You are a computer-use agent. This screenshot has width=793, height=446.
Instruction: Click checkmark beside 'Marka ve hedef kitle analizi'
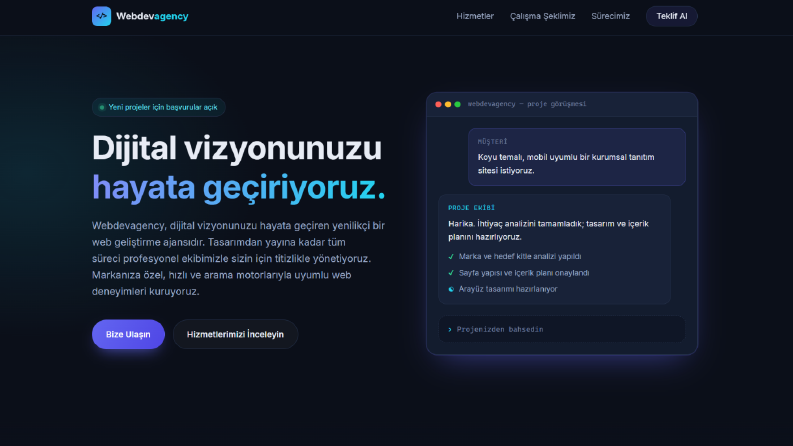point(451,256)
